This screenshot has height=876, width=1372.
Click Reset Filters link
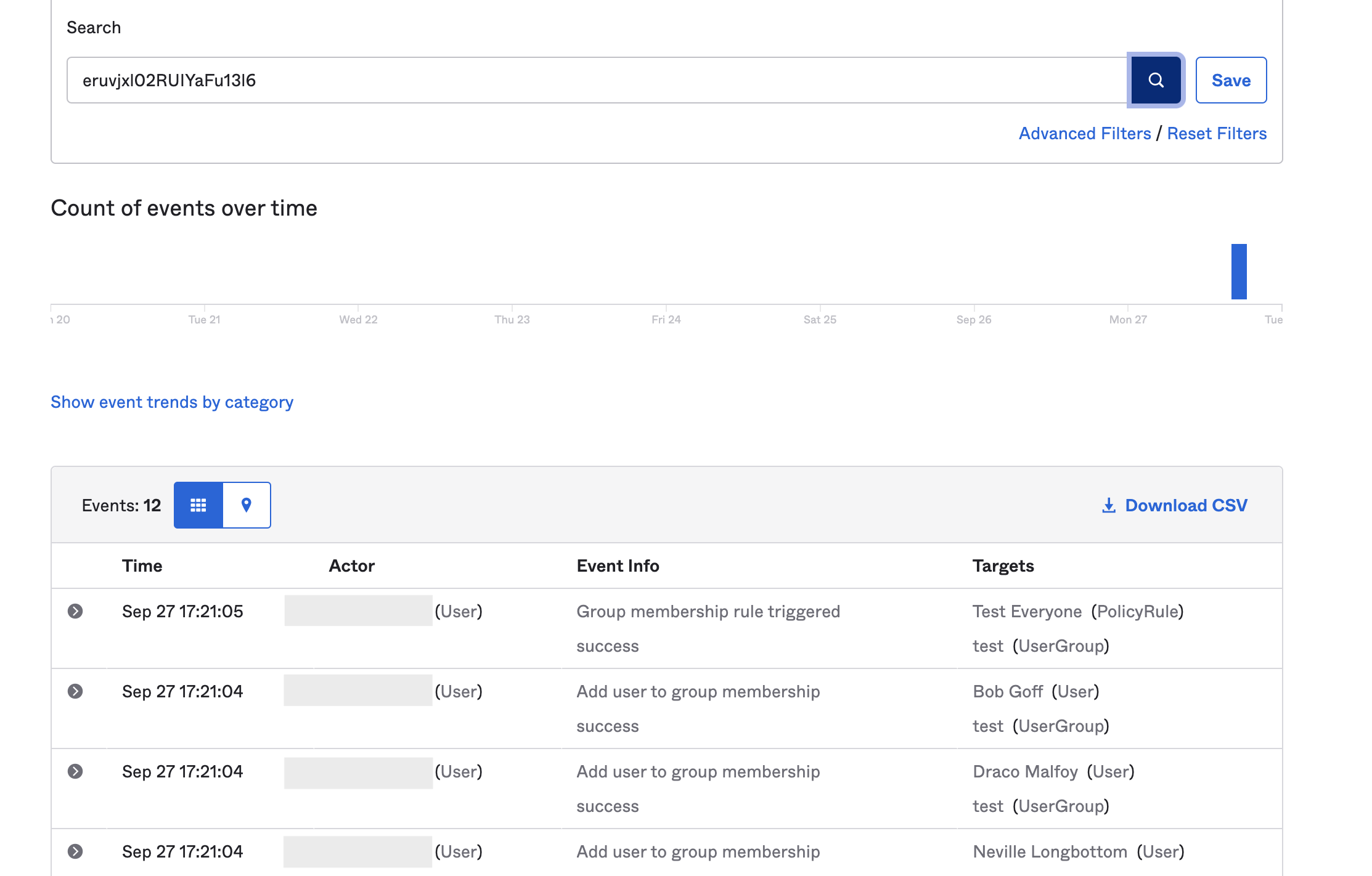click(1216, 134)
